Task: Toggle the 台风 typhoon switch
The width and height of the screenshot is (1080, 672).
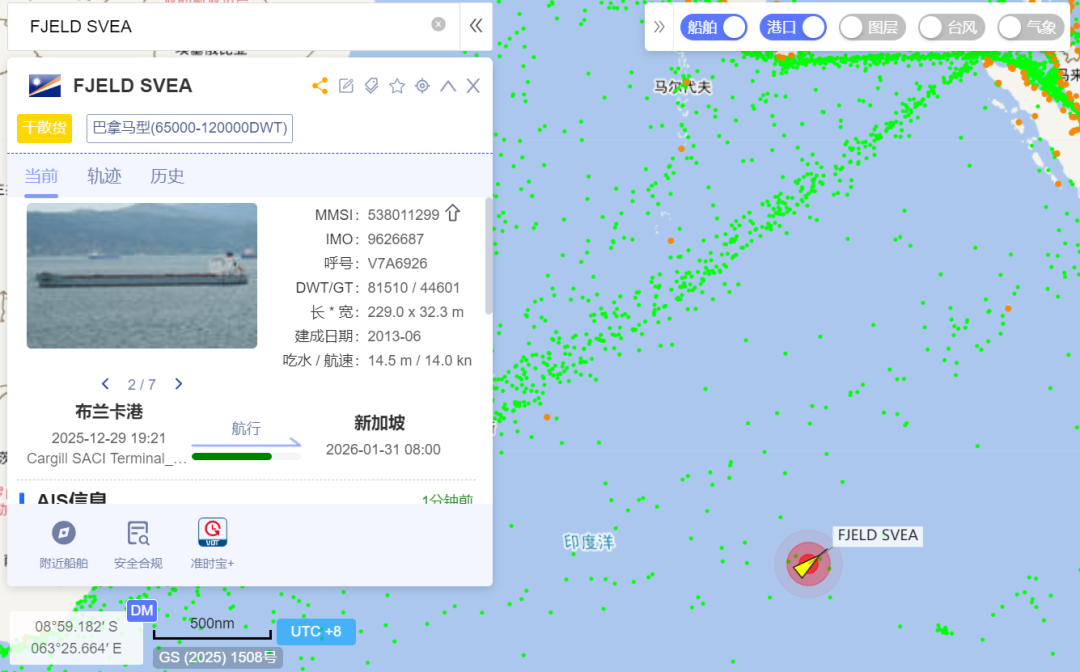Action: point(951,27)
